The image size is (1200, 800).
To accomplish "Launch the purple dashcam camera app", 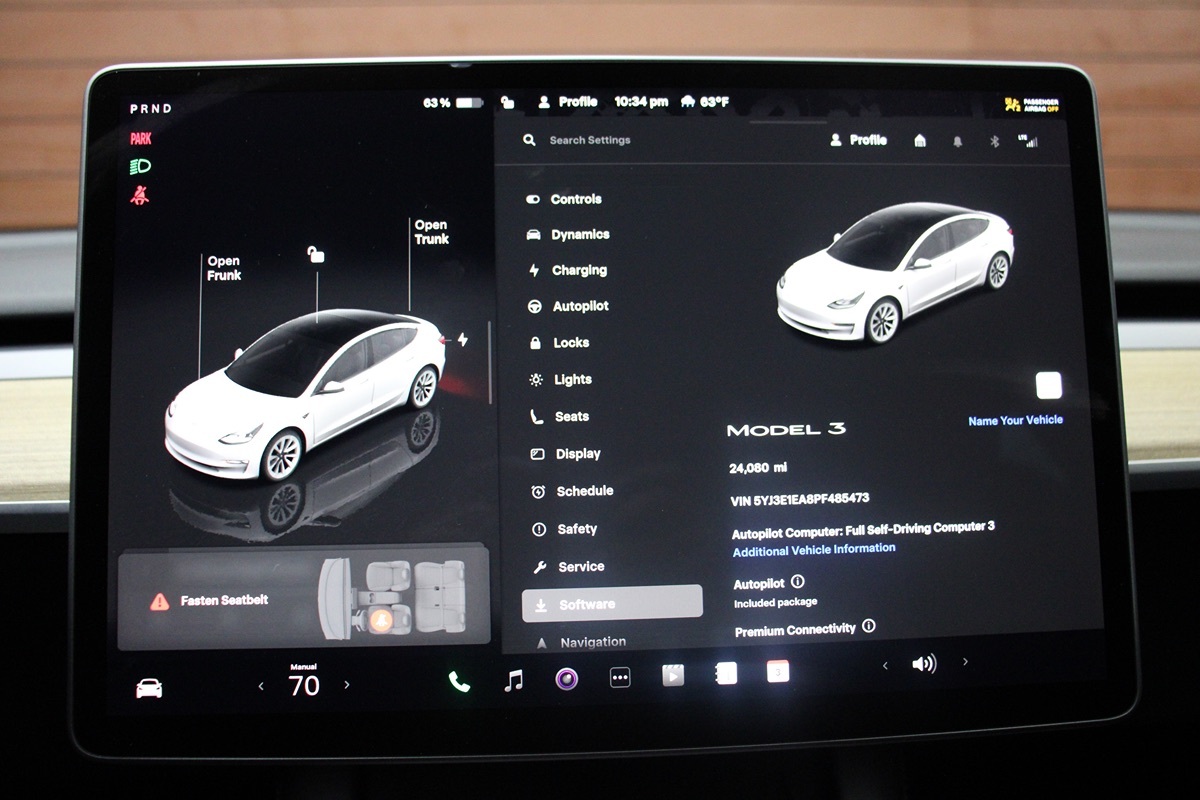I will [x=567, y=680].
